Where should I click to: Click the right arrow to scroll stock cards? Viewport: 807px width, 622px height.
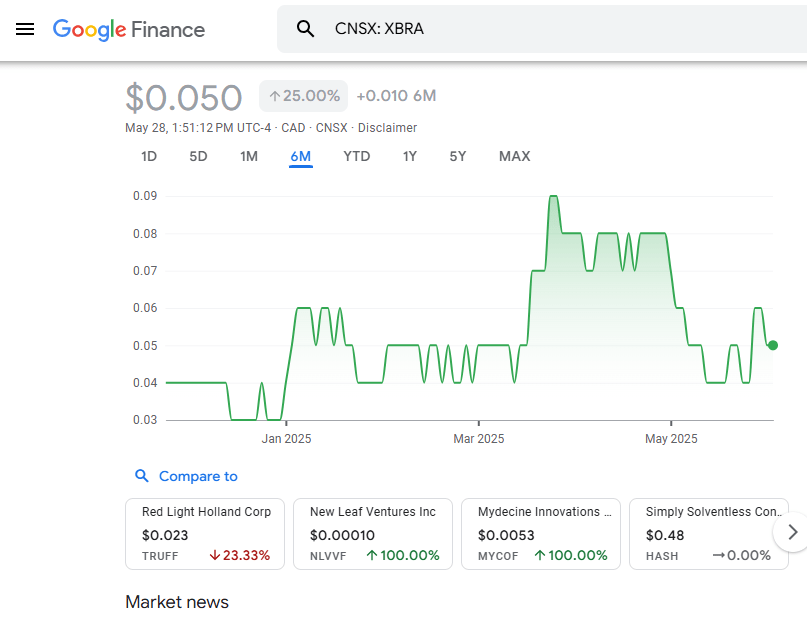(792, 532)
